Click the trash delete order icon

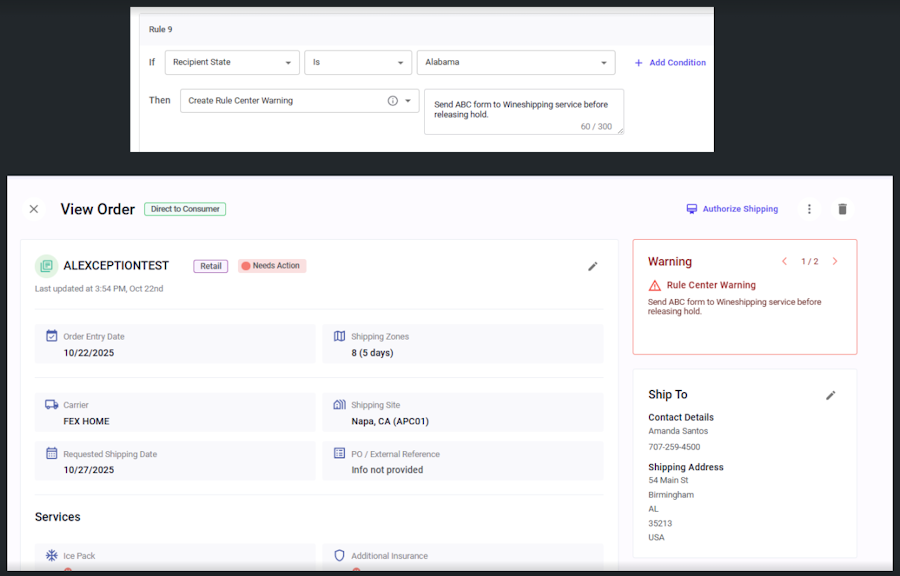[842, 209]
